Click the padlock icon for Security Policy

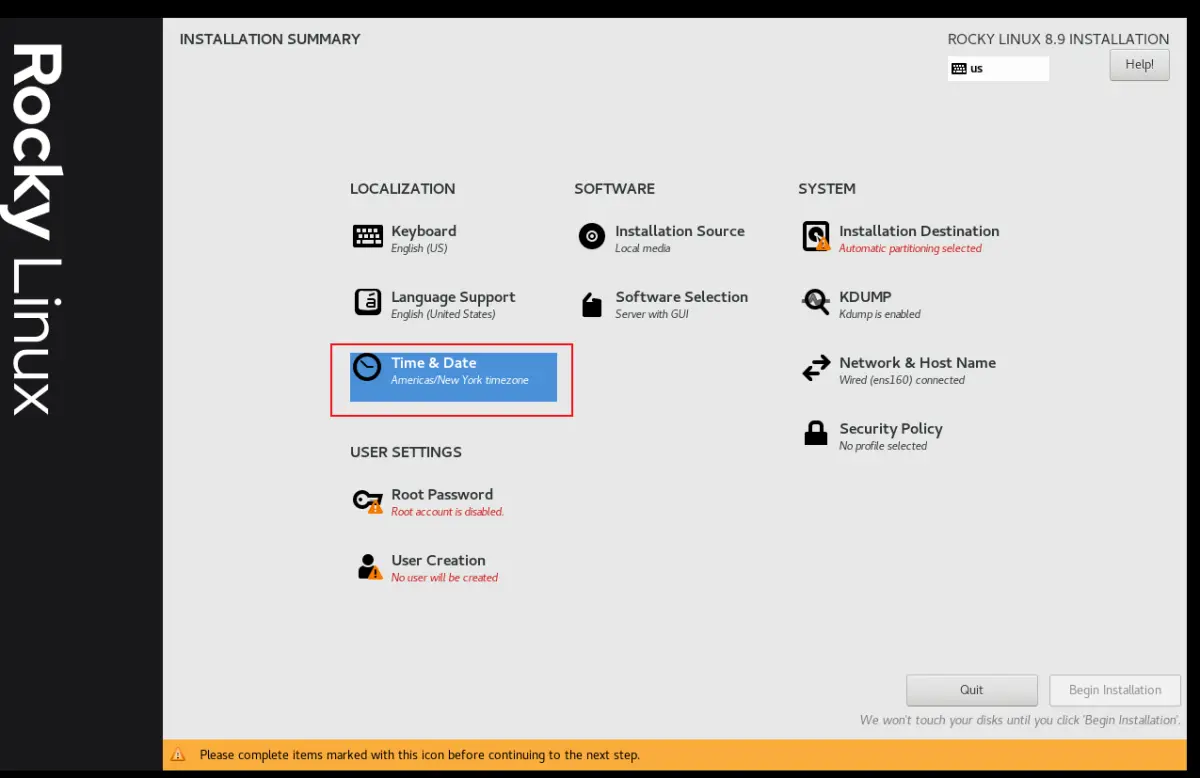[816, 433]
